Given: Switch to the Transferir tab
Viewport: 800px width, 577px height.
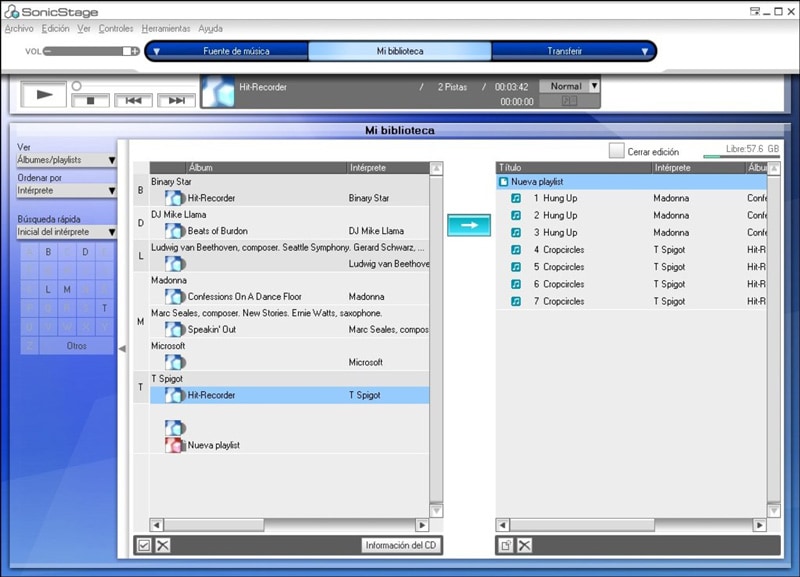Looking at the screenshot, I should pos(564,51).
